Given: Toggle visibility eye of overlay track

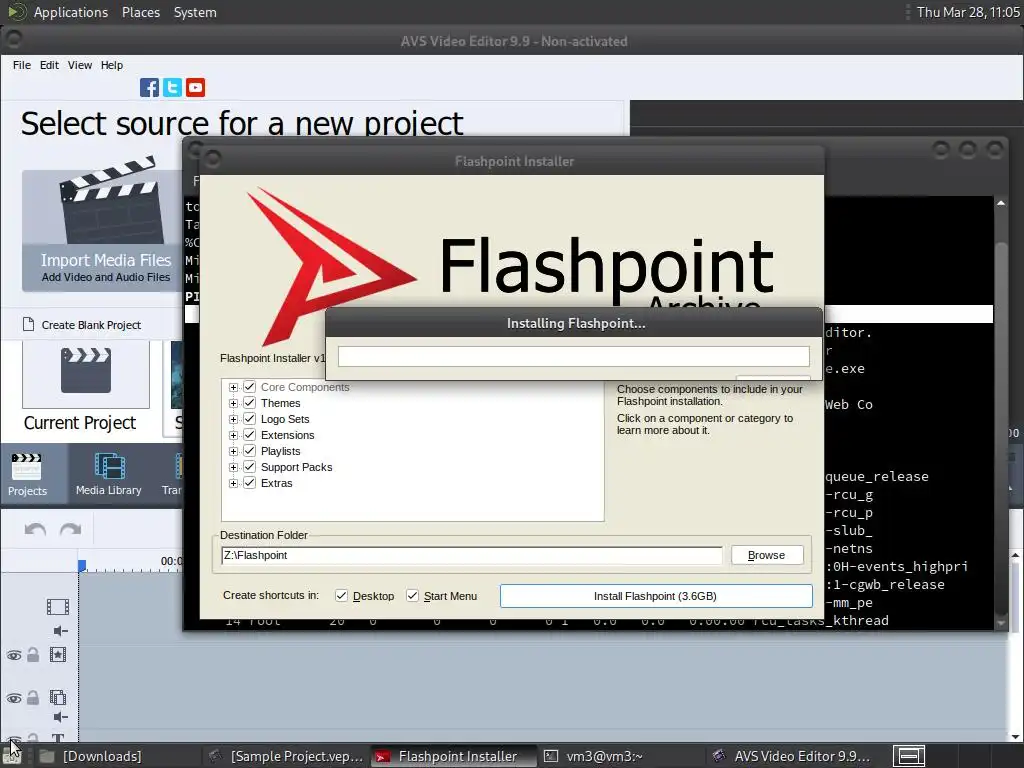Looking at the screenshot, I should (x=14, y=698).
